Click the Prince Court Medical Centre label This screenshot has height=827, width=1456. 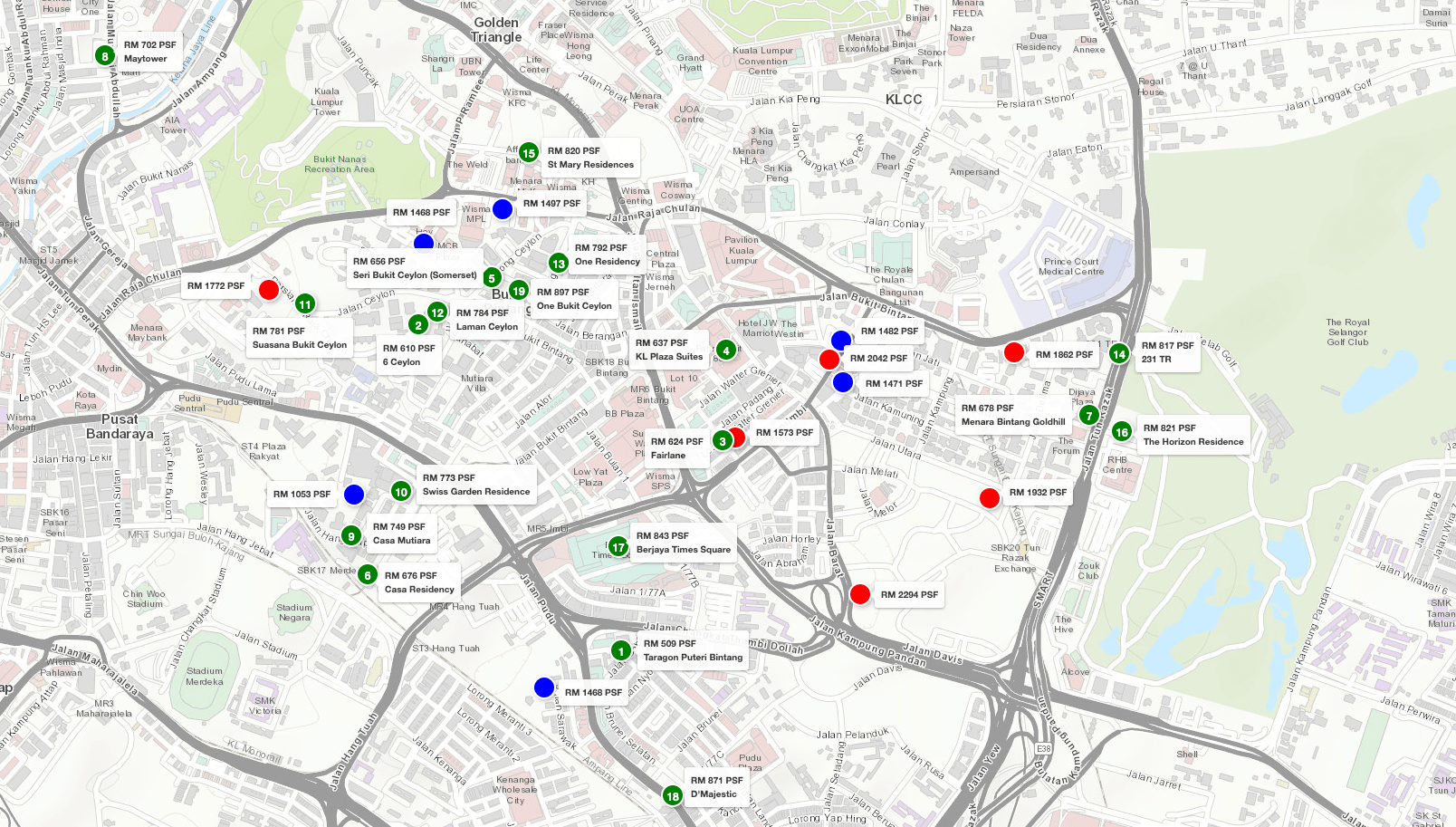click(1071, 266)
